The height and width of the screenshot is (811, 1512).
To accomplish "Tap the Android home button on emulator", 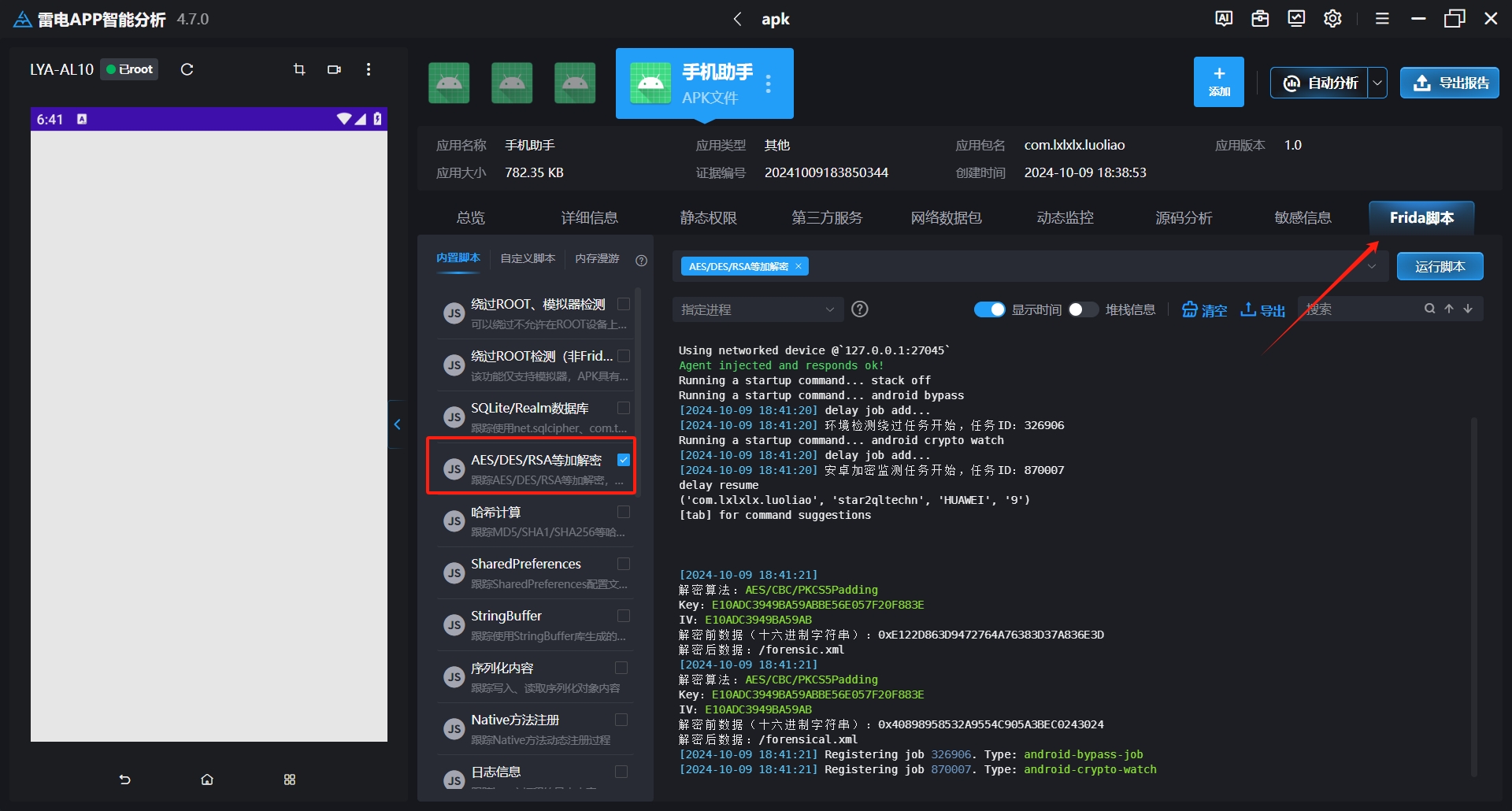I will pyautogui.click(x=207, y=779).
